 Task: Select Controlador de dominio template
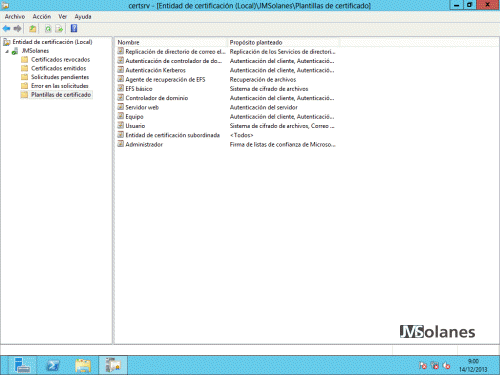pyautogui.click(x=157, y=98)
